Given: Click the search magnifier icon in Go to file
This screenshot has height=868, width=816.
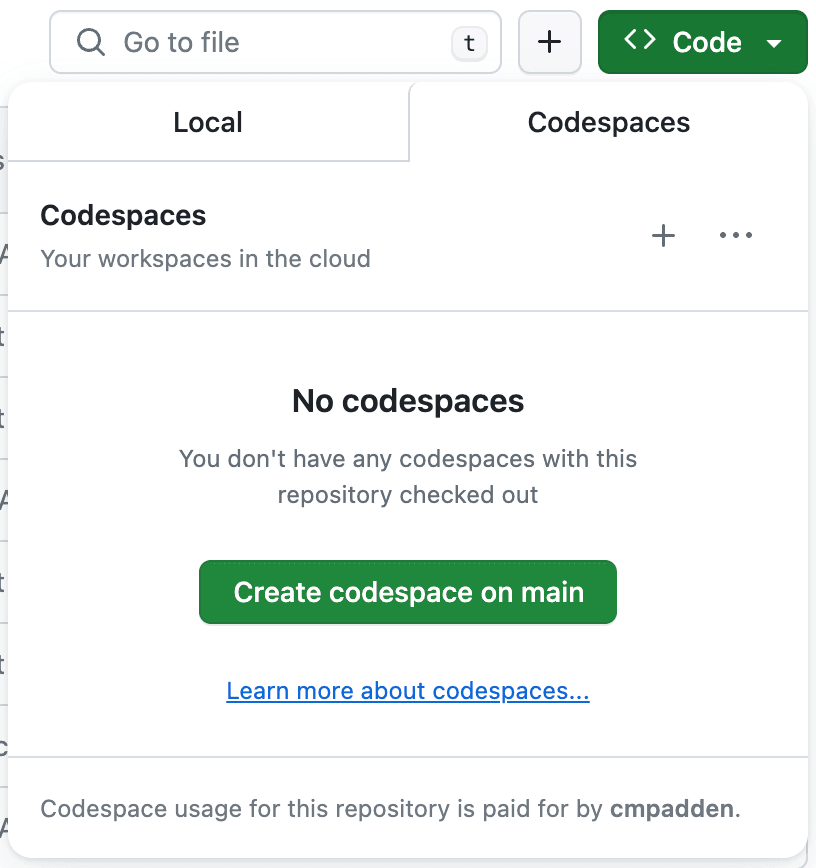Looking at the screenshot, I should (x=90, y=42).
